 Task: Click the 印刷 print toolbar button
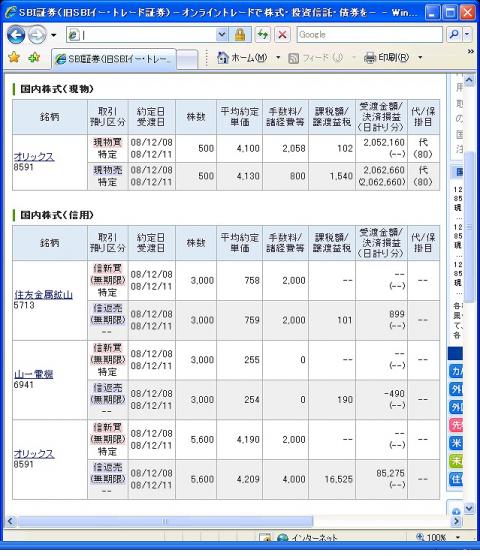[387, 57]
